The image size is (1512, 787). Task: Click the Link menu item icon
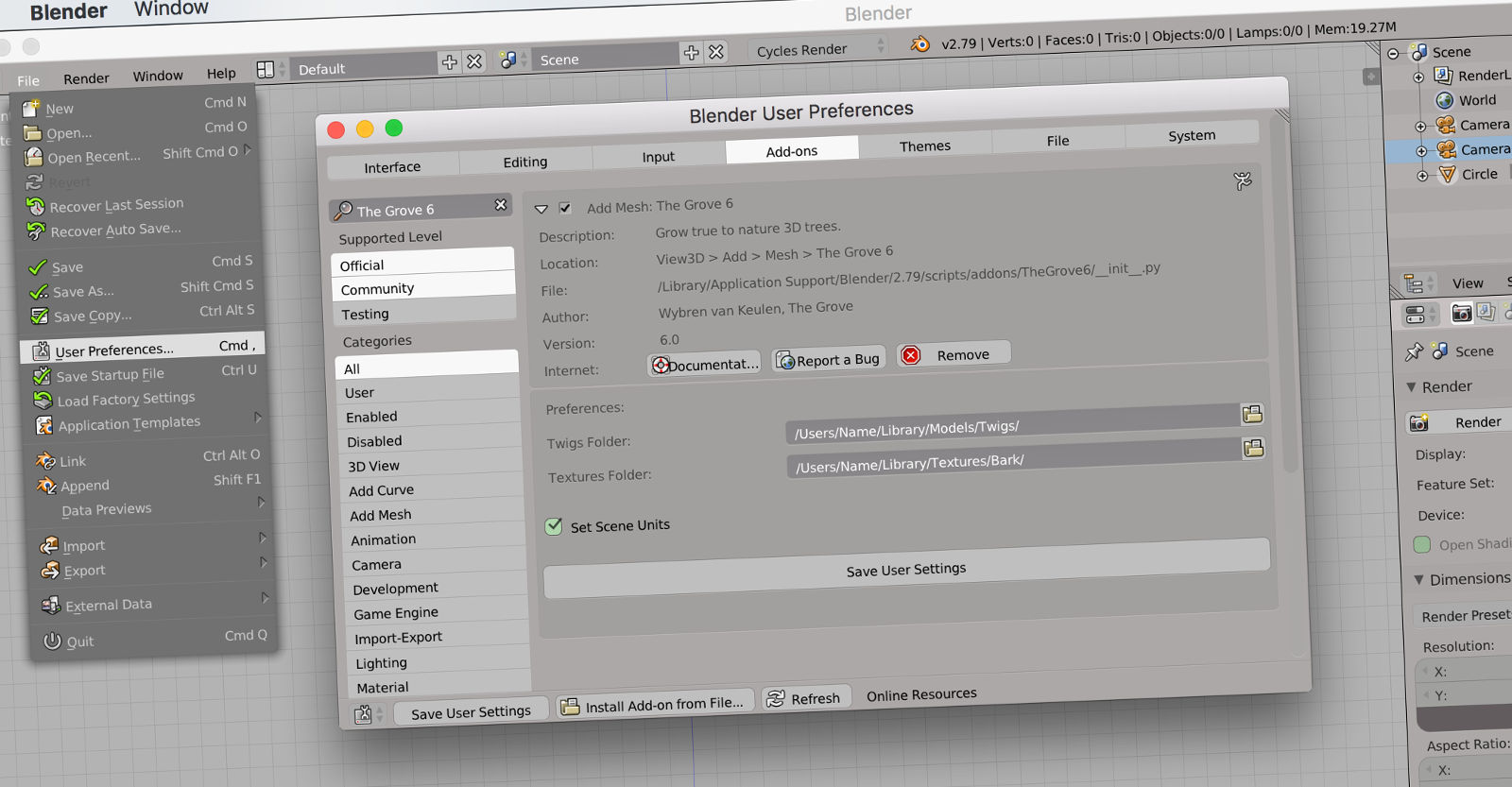click(x=45, y=461)
